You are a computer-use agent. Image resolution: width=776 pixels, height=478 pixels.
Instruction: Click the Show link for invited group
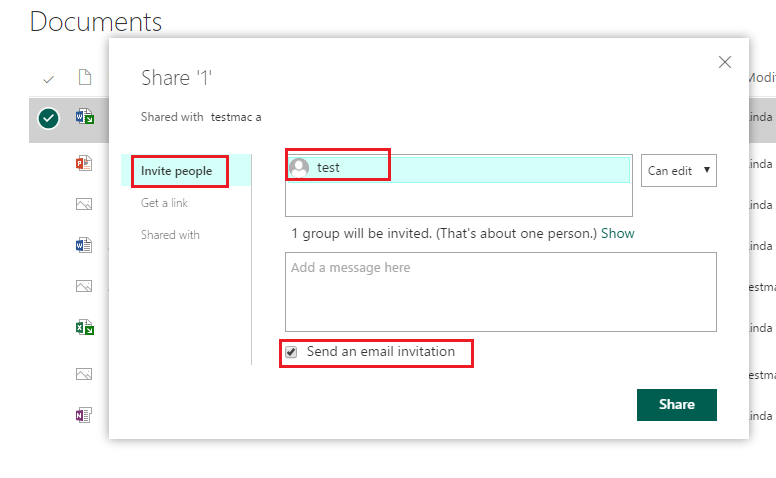click(617, 234)
